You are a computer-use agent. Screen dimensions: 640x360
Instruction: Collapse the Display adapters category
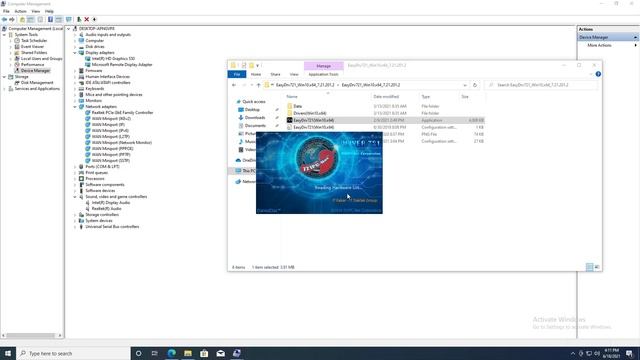pos(75,53)
